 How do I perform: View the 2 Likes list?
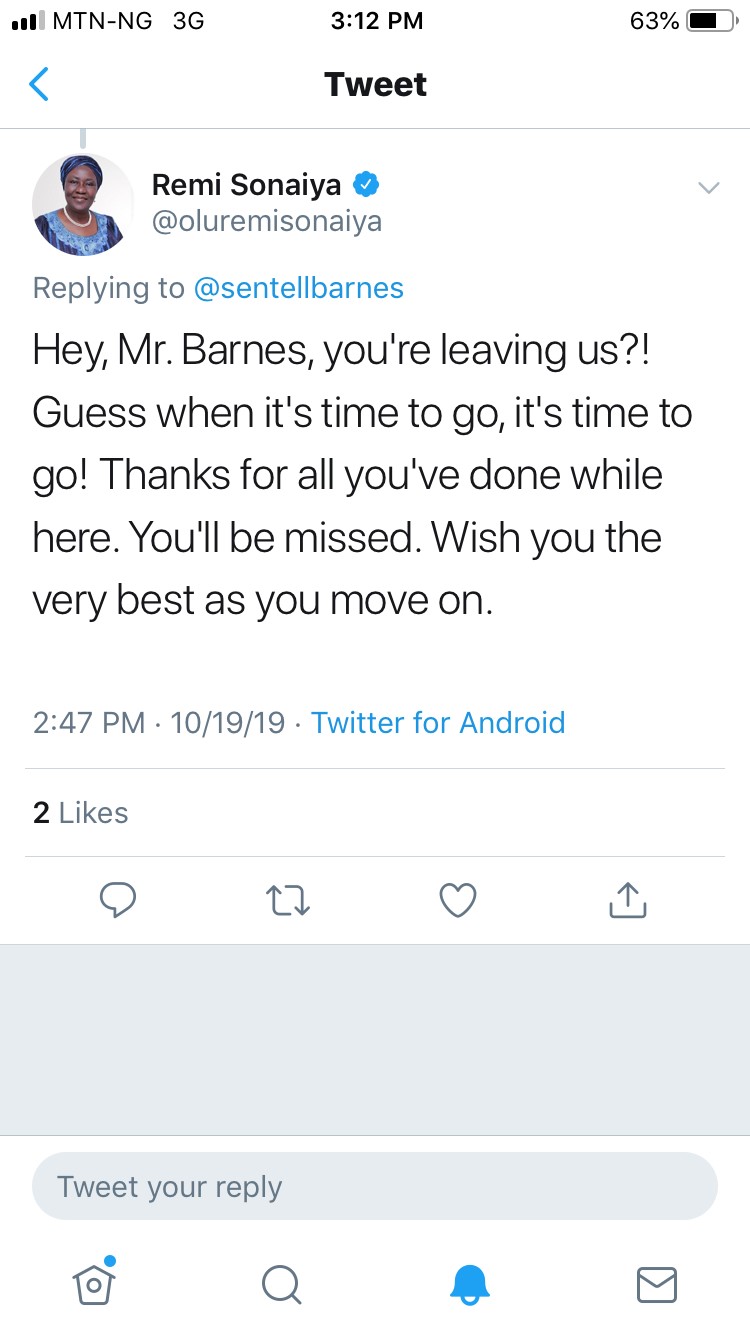coord(80,813)
